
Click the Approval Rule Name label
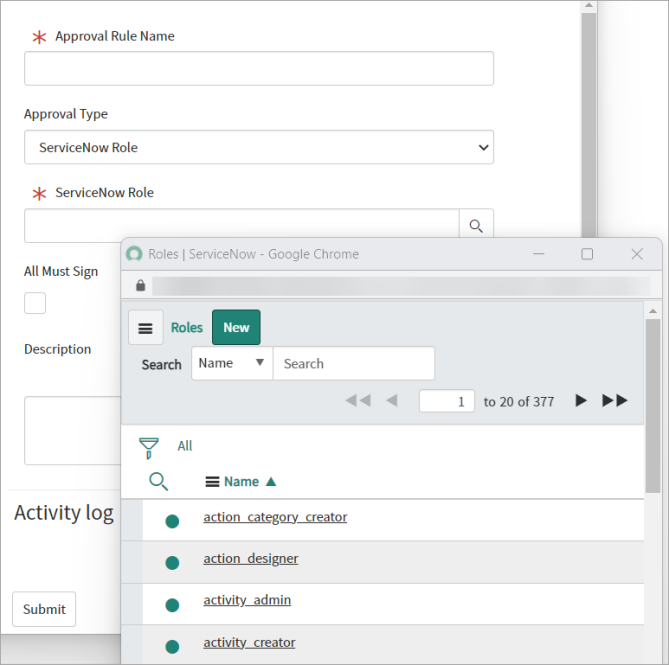pos(115,36)
